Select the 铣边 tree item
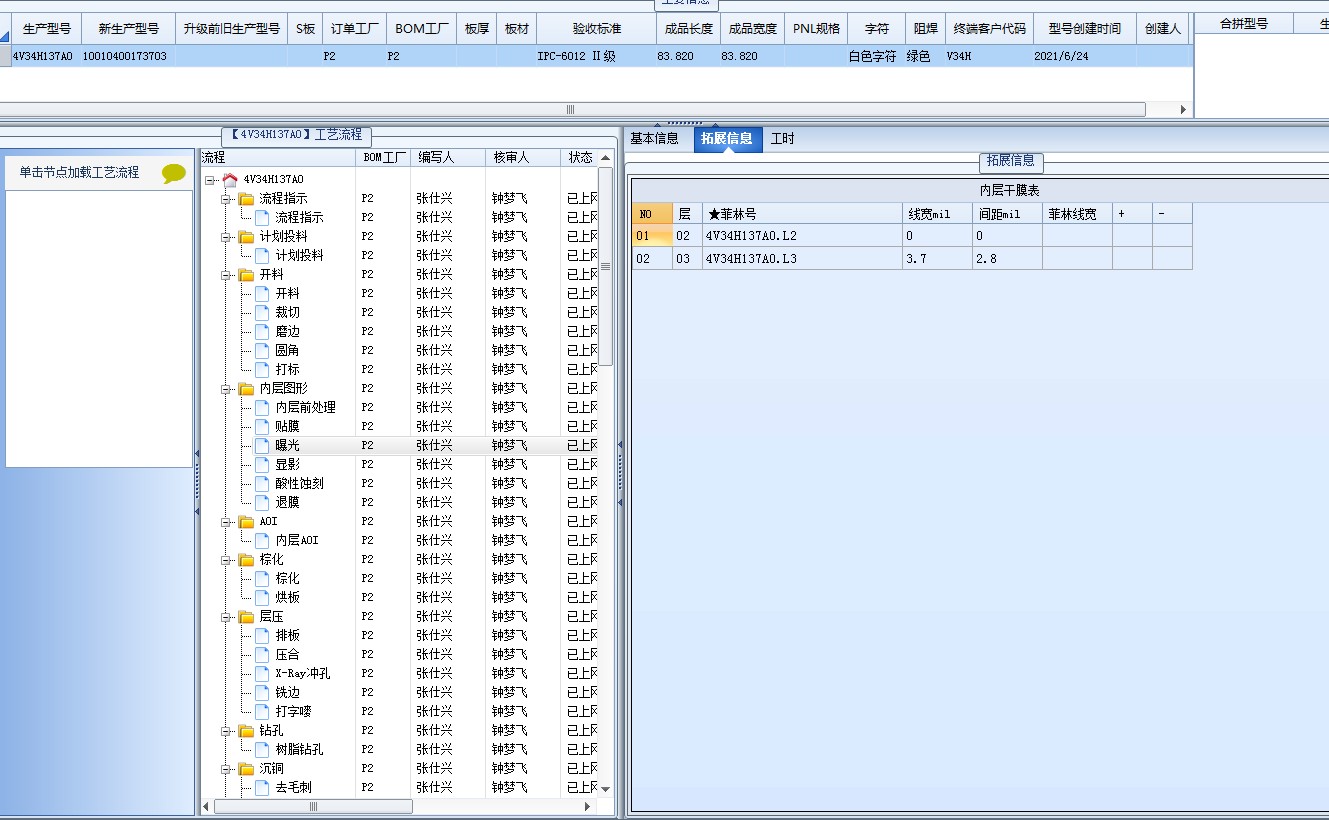Viewport: 1329px width, 820px height. [x=287, y=692]
